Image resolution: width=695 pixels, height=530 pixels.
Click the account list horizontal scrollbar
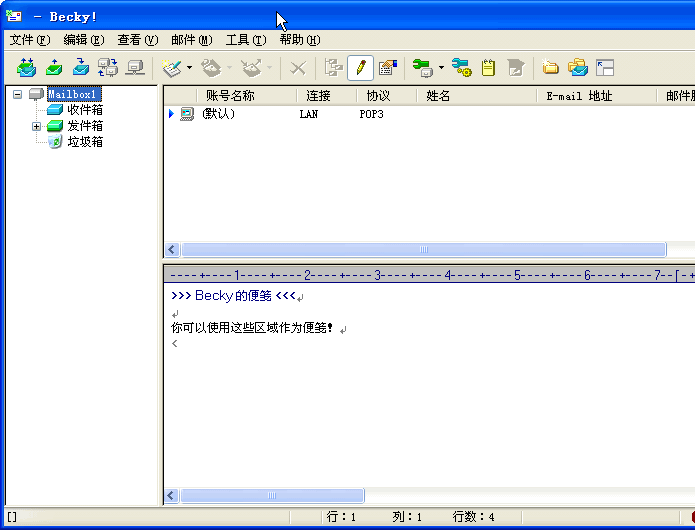click(x=423, y=250)
